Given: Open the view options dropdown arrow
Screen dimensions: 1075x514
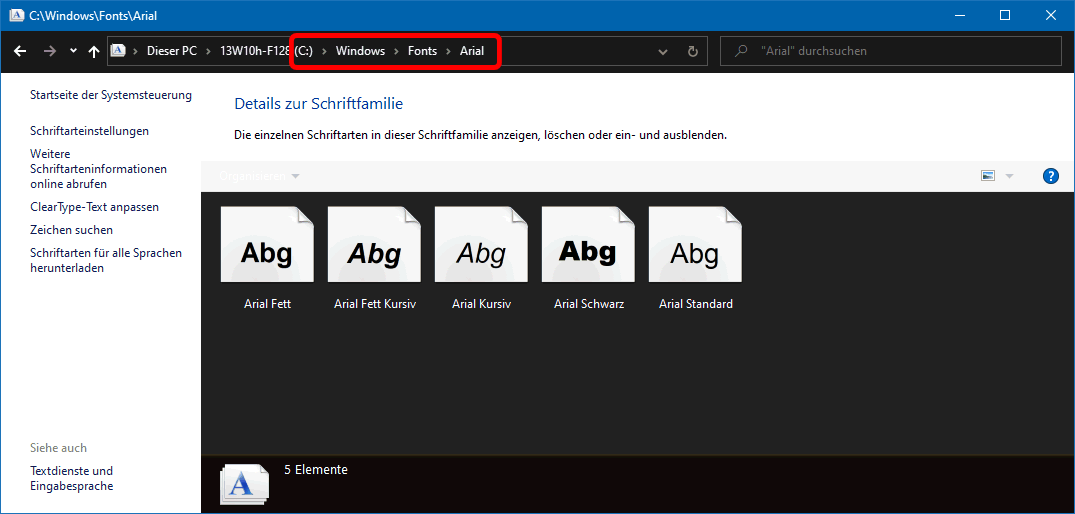Looking at the screenshot, I should [x=1009, y=176].
